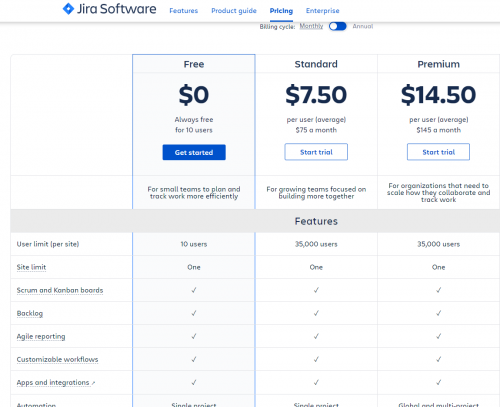The height and width of the screenshot is (407, 500).
Task: Open the Product guide nav tab
Action: (234, 11)
